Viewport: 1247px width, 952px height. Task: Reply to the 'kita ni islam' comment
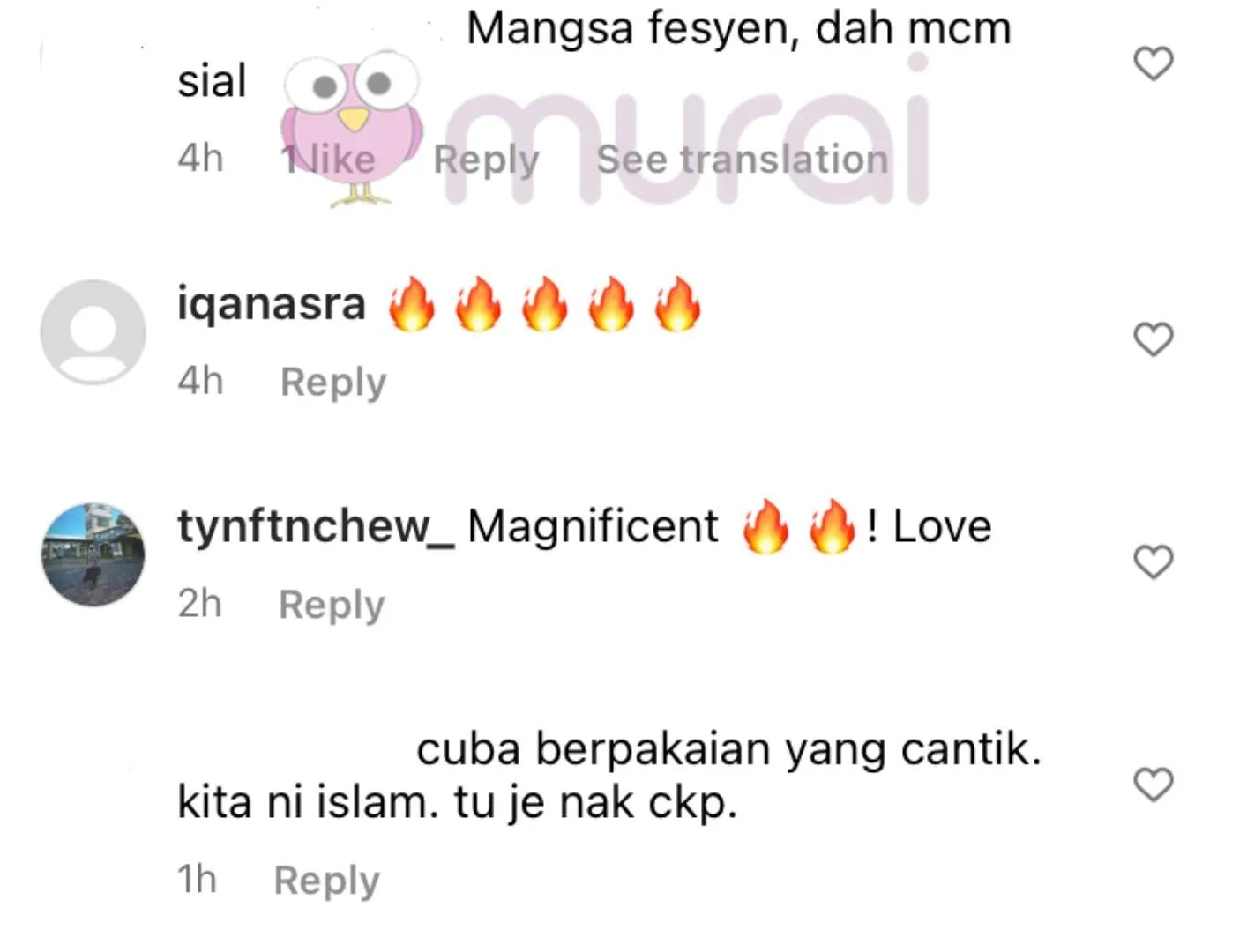326,881
